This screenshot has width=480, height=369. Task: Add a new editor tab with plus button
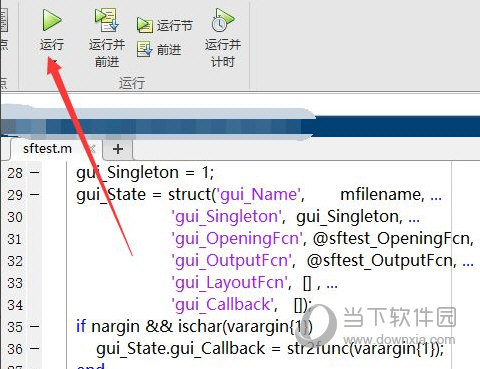coord(118,149)
